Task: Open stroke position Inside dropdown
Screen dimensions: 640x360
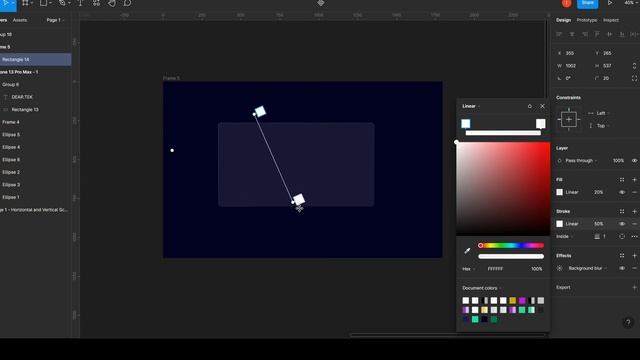Action: [564, 236]
